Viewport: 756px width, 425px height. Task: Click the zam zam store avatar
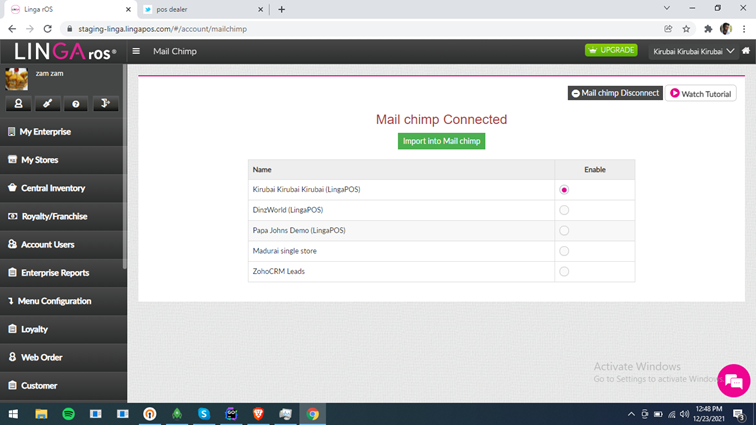[16, 79]
